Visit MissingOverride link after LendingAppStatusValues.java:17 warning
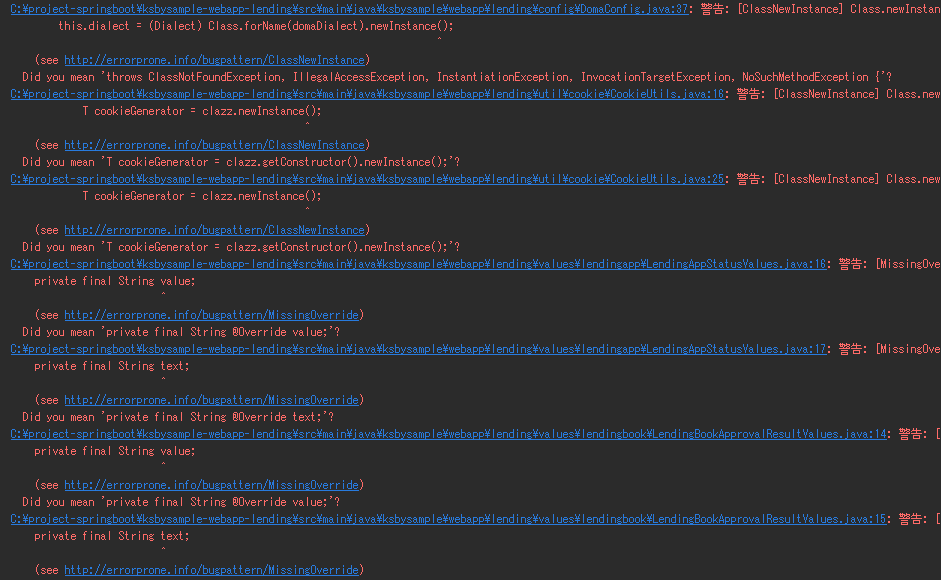 point(211,400)
